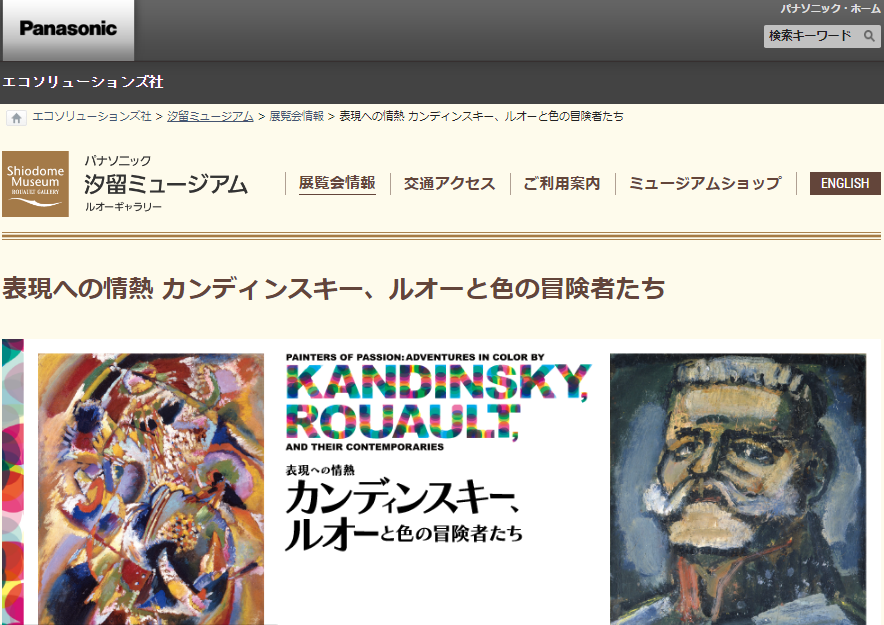
Task: Select the 交通アクセス navigation tab
Action: 449,184
